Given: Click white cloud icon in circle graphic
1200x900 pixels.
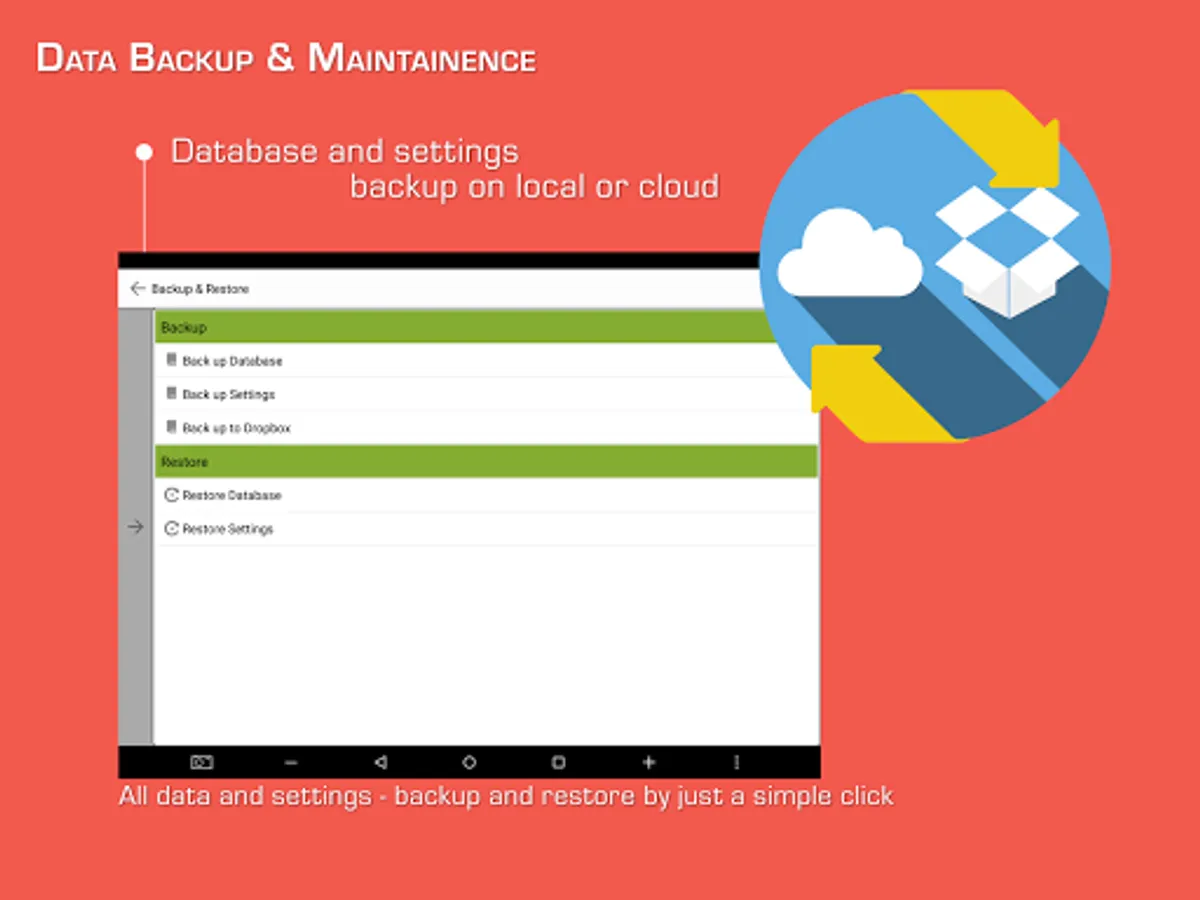Looking at the screenshot, I should pyautogui.click(x=849, y=254).
